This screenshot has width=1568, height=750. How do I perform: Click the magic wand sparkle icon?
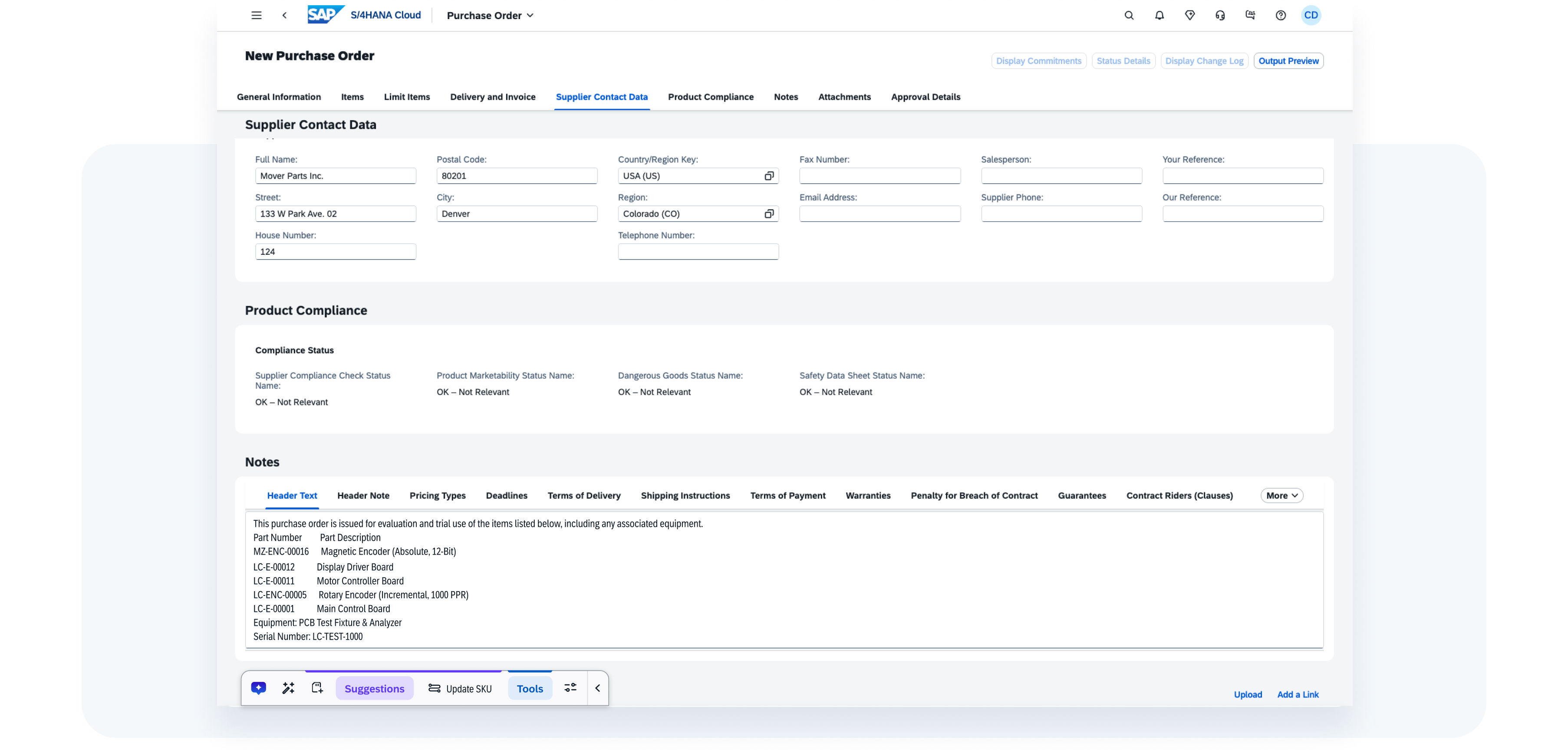(x=288, y=688)
